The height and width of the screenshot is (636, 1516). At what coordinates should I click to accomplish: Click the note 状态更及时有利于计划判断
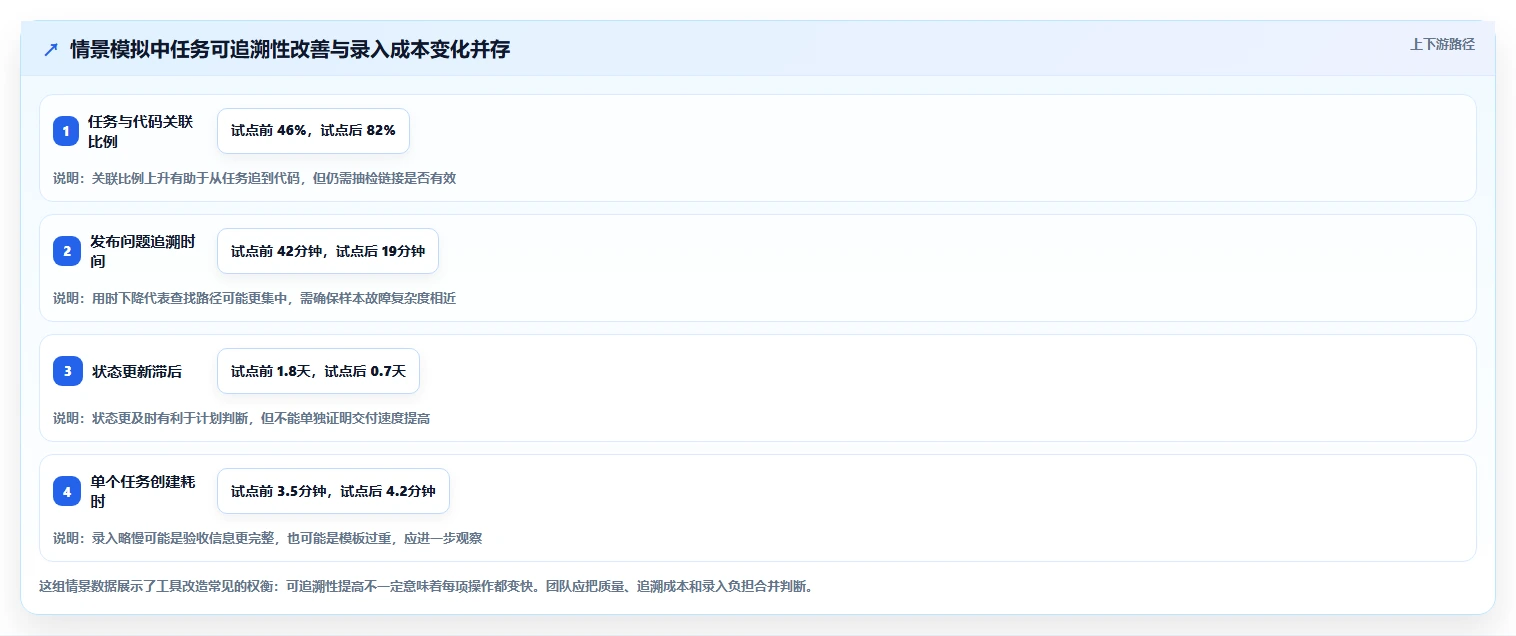241,418
